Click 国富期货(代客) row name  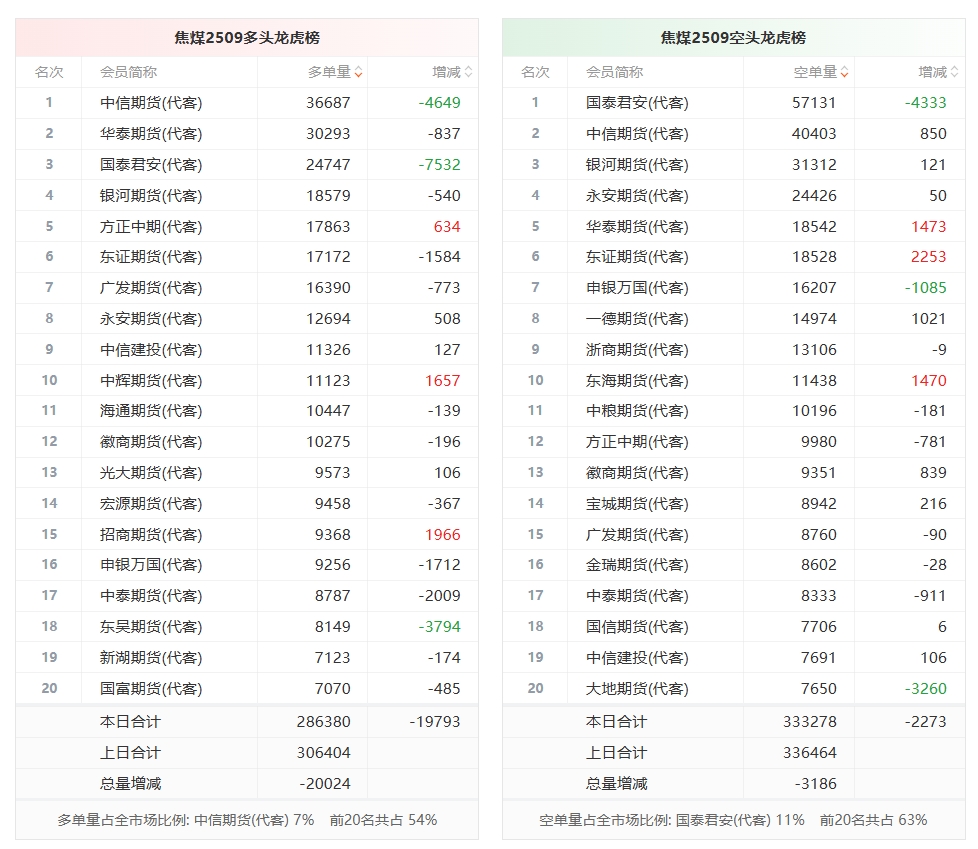tap(151, 689)
